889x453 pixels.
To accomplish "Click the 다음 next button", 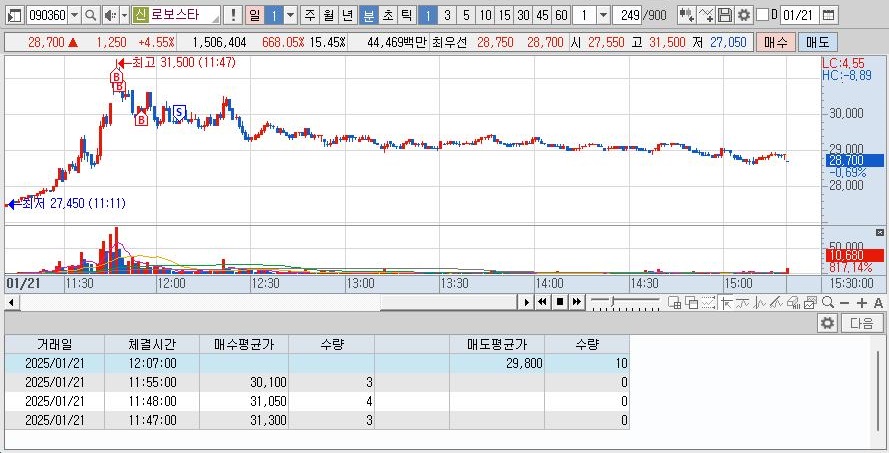I will click(861, 324).
